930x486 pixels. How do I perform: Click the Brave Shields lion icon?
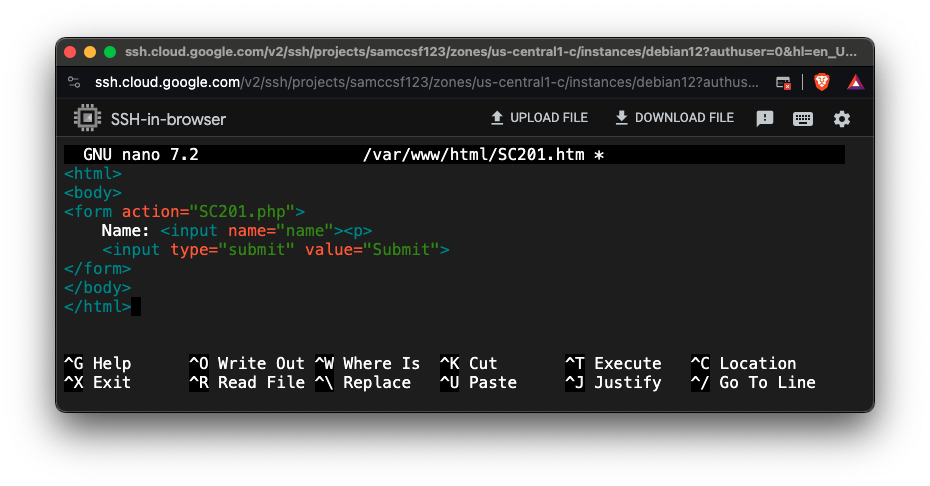(822, 82)
